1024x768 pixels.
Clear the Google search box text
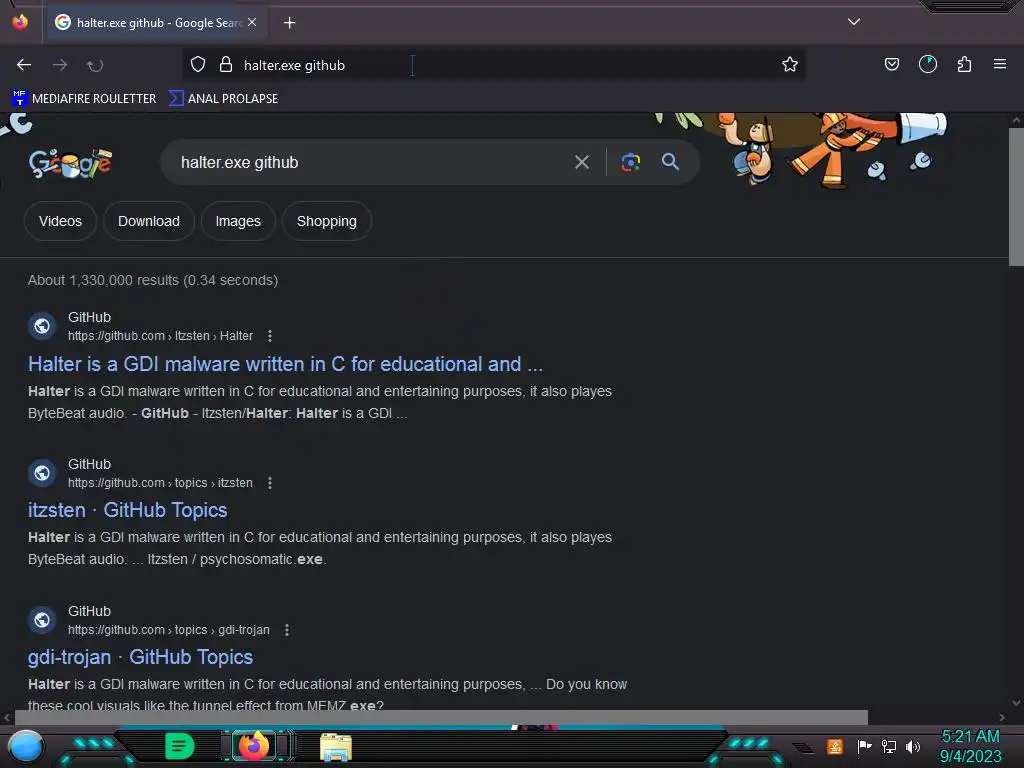581,162
